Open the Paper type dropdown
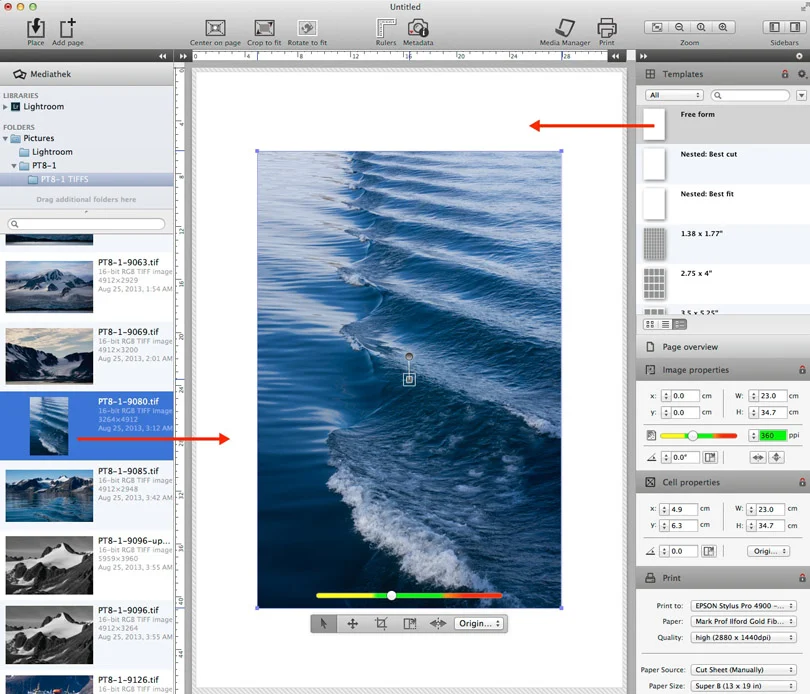The width and height of the screenshot is (810, 694). tap(743, 622)
